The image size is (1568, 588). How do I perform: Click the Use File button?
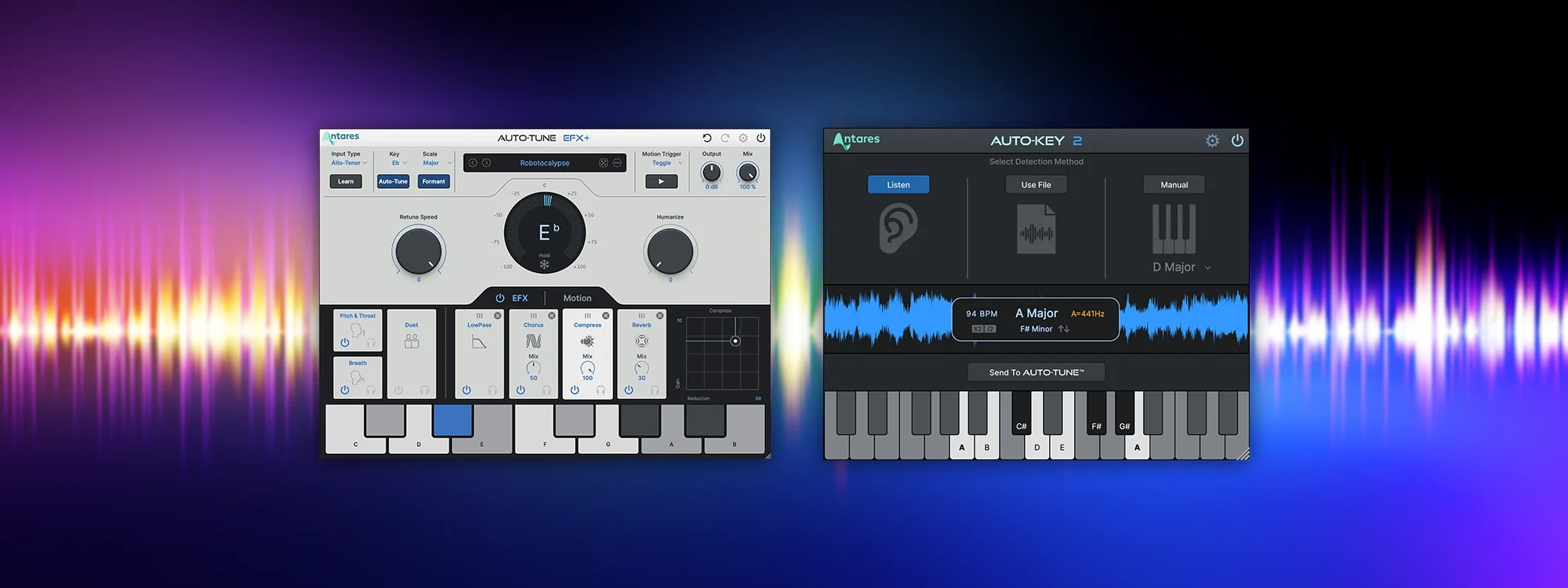pos(1036,184)
